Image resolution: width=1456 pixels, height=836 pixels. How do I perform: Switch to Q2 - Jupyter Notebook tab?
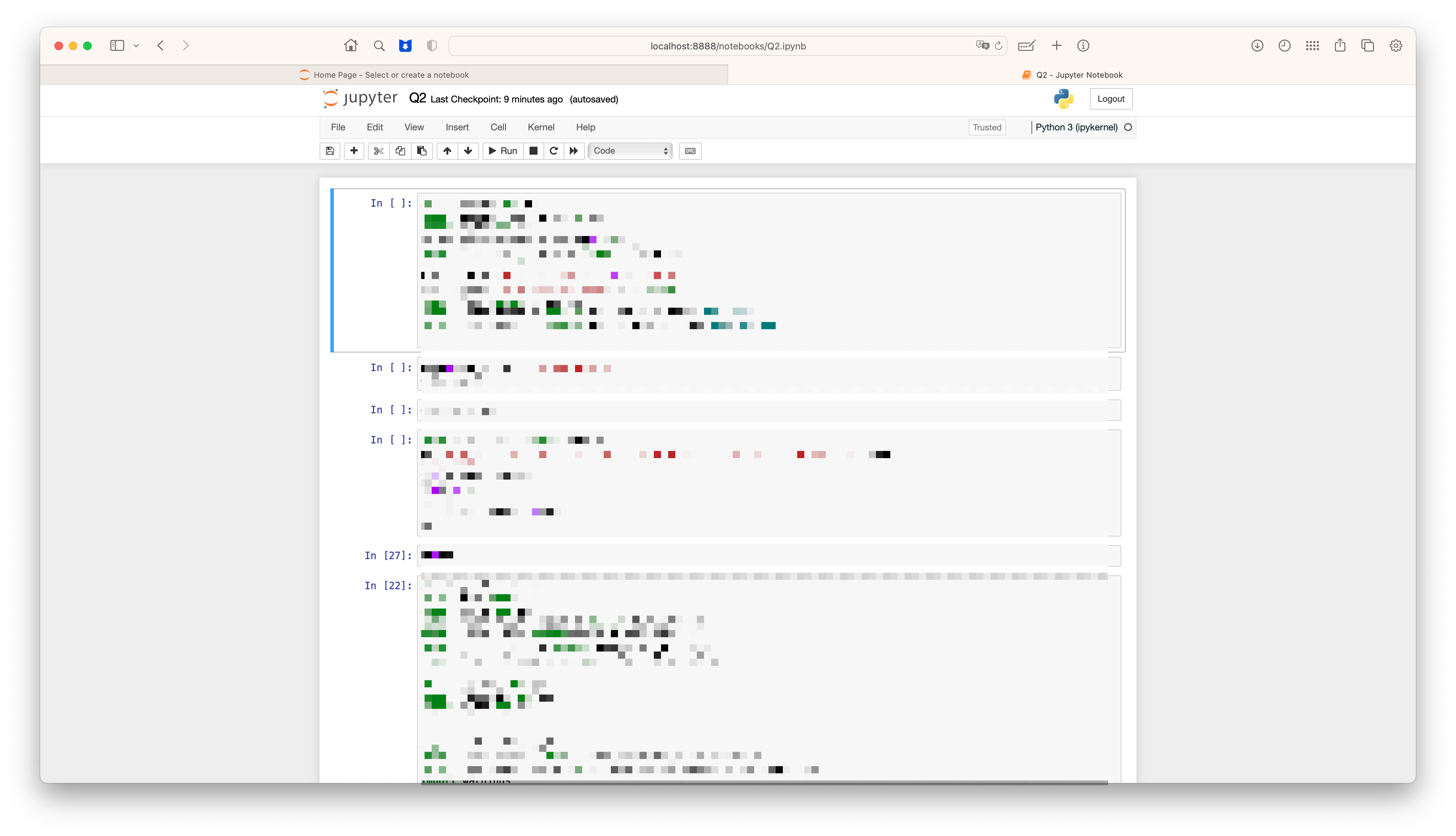click(1071, 75)
